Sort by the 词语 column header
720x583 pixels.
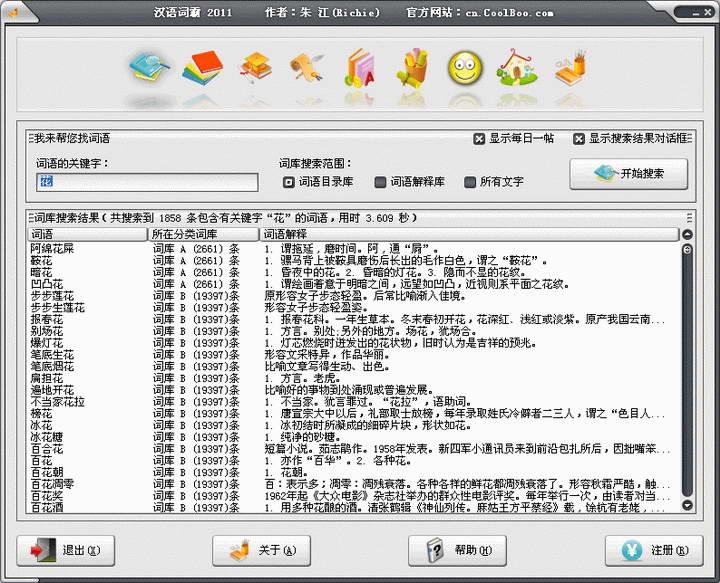[87, 235]
